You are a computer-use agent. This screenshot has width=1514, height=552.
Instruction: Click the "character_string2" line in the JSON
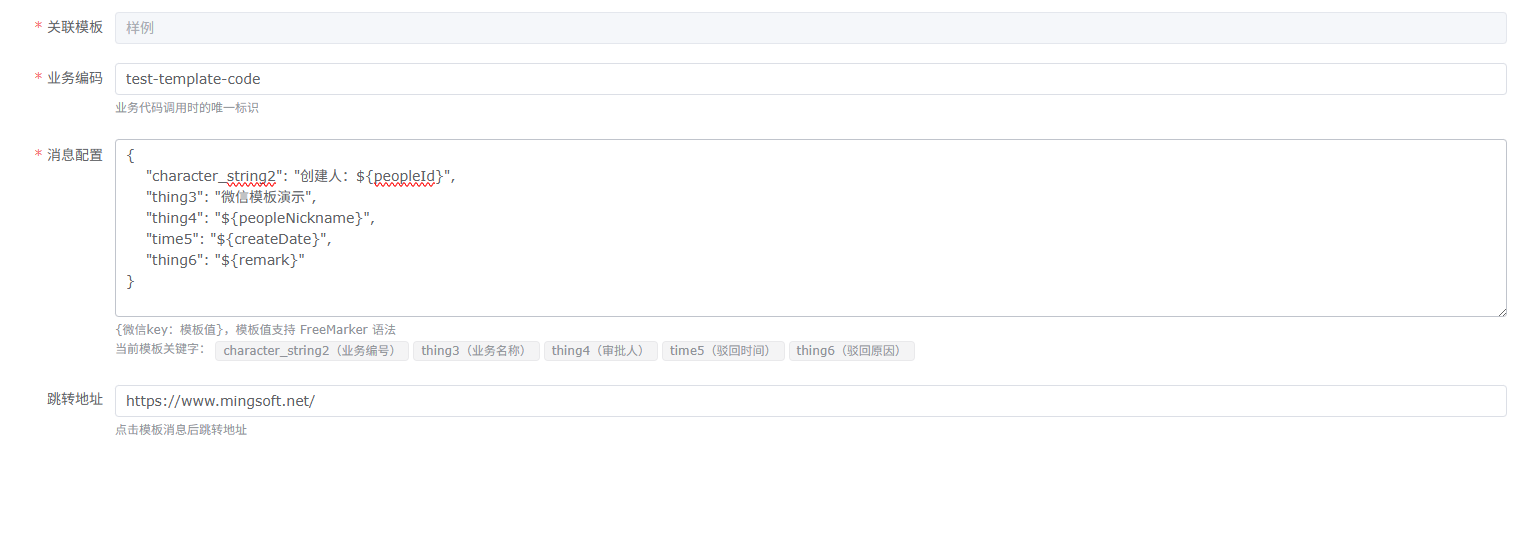pyautogui.click(x=300, y=176)
